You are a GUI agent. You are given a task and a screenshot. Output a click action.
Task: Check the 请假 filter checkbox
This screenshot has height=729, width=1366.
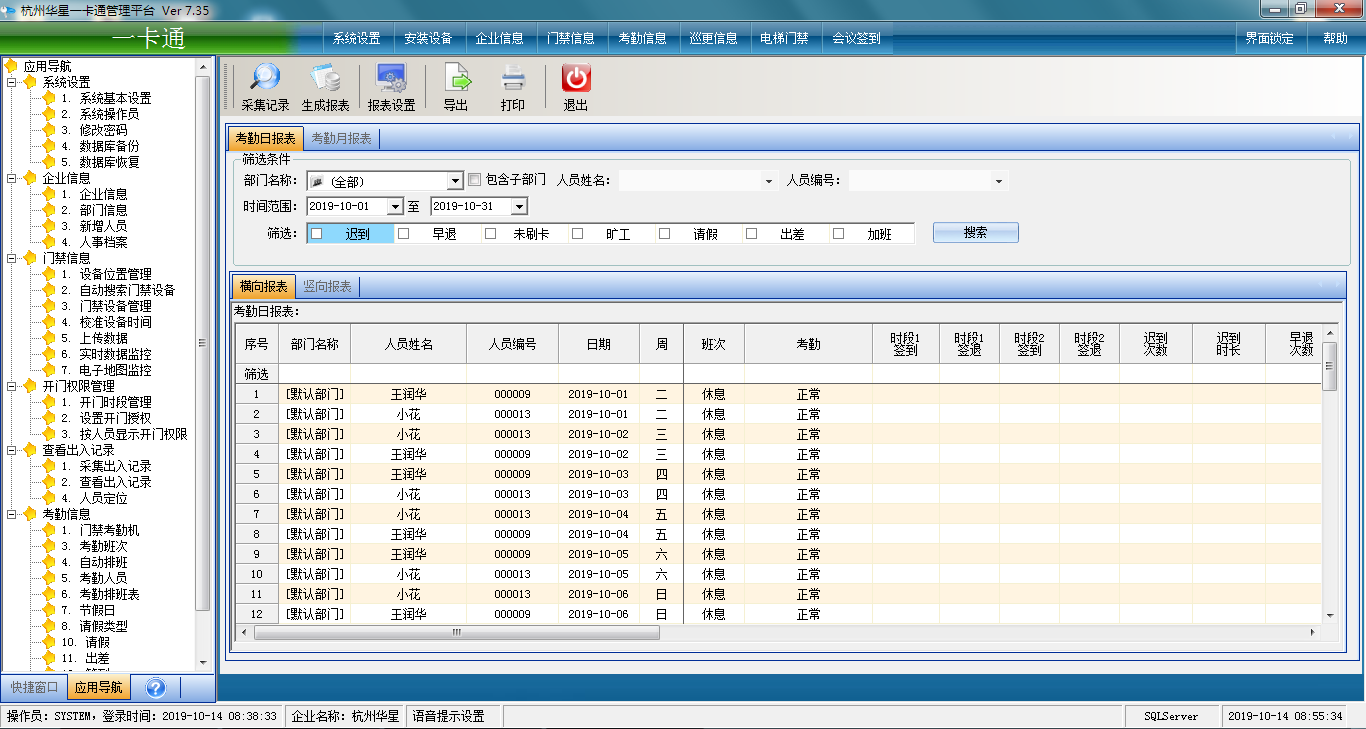pos(665,233)
